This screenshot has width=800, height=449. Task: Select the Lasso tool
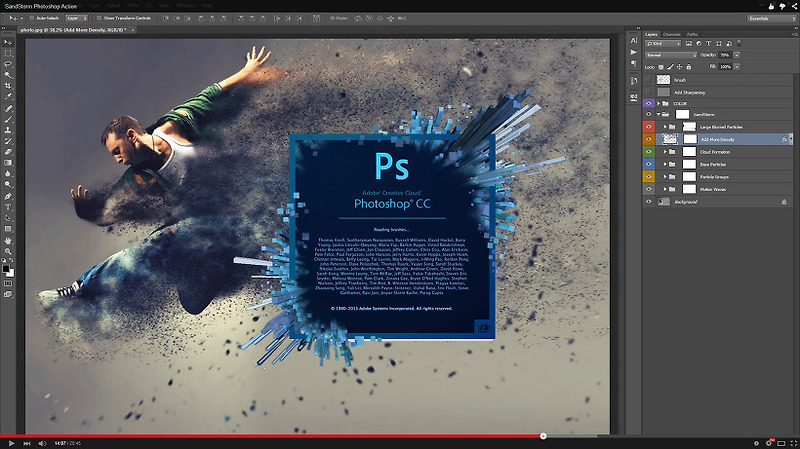(x=8, y=64)
